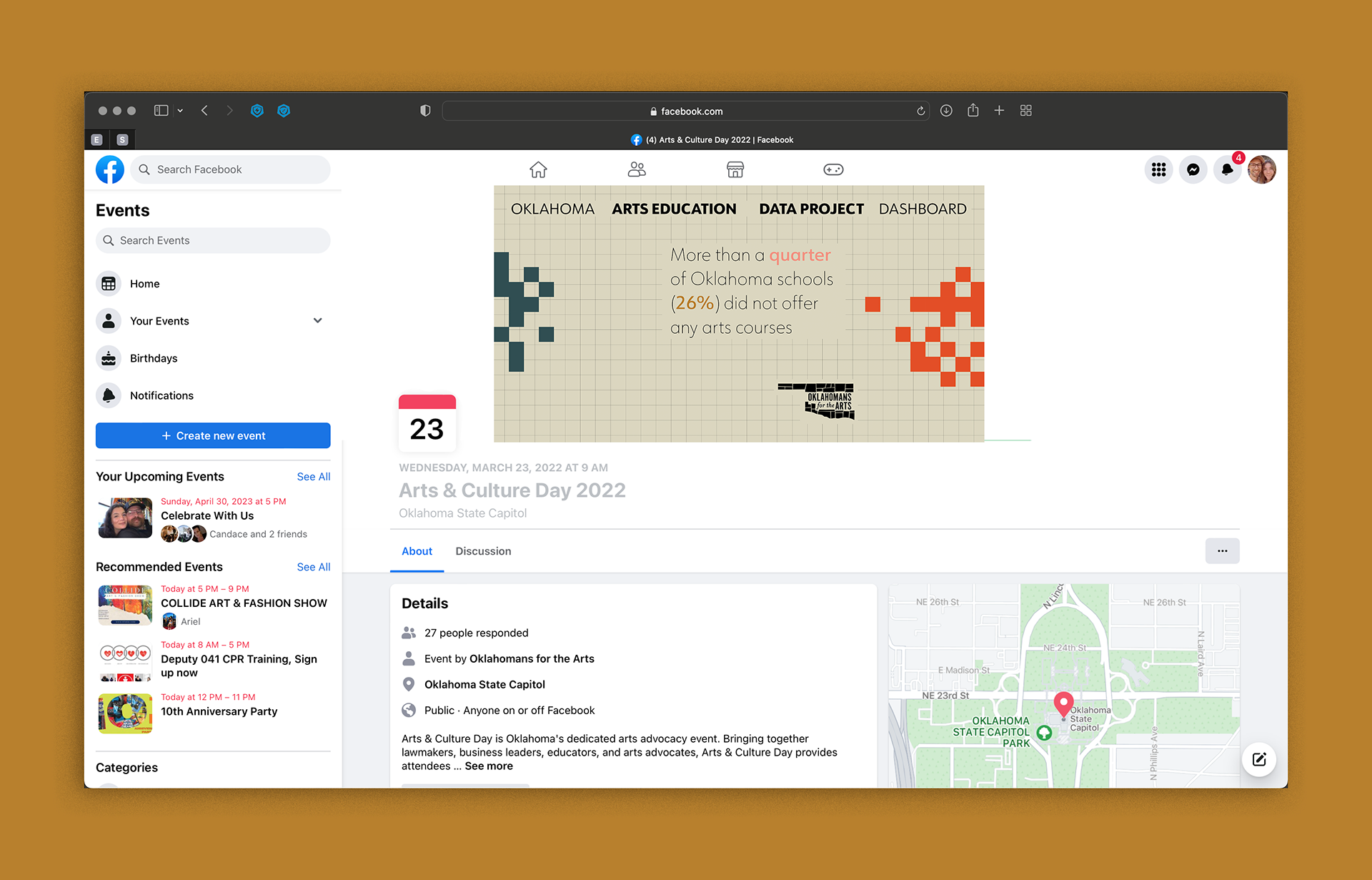Open the Marketplace storefront icon
Image resolution: width=1372 pixels, height=880 pixels.
(x=735, y=169)
